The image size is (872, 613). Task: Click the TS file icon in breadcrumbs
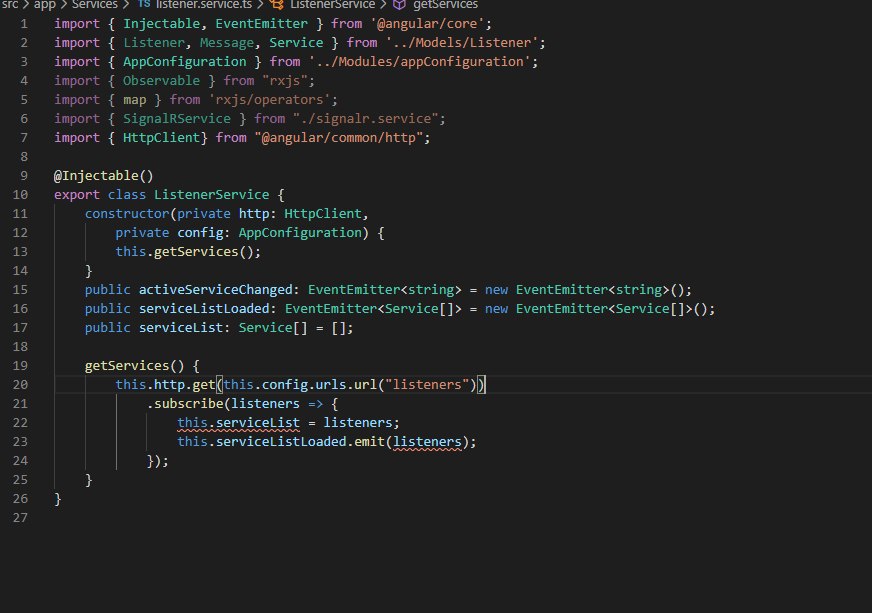point(144,4)
